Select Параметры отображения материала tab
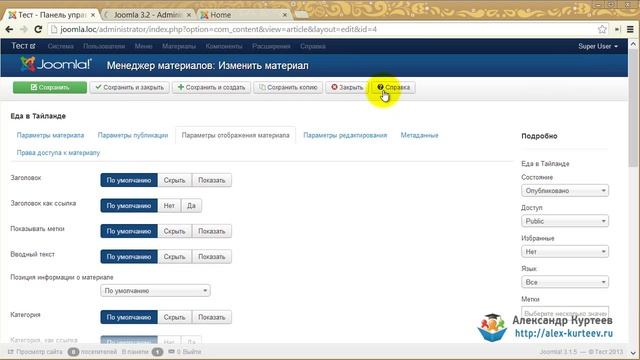Viewport: 640px width, 360px height. tap(236, 135)
